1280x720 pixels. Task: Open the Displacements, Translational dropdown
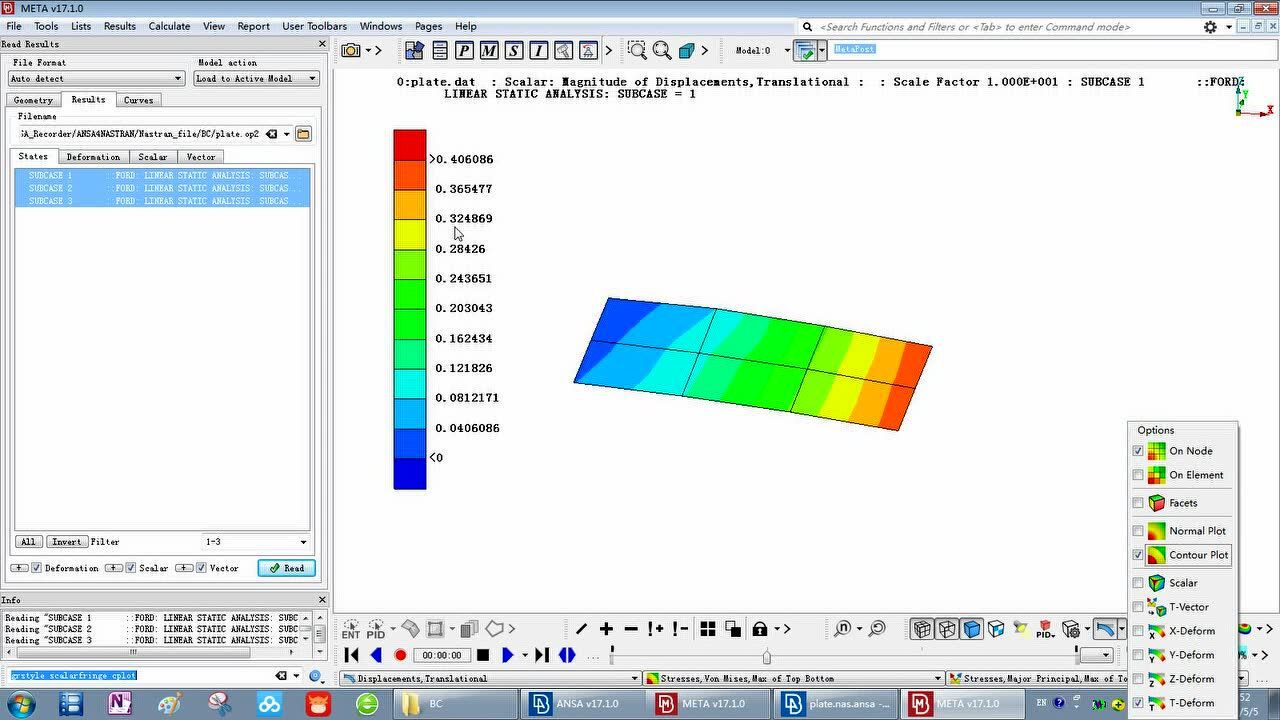tap(490, 679)
